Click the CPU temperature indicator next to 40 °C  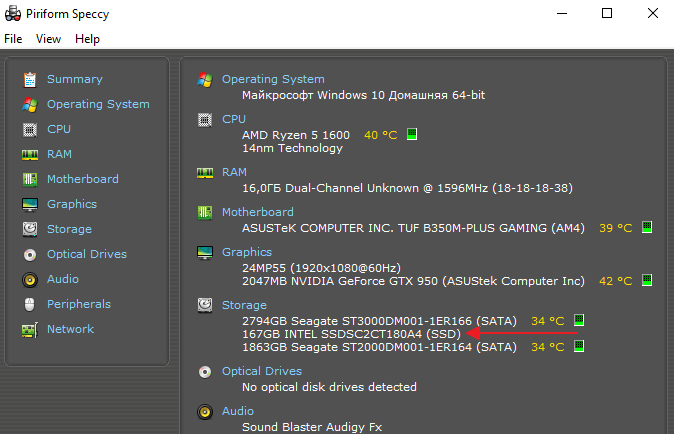[411, 135]
